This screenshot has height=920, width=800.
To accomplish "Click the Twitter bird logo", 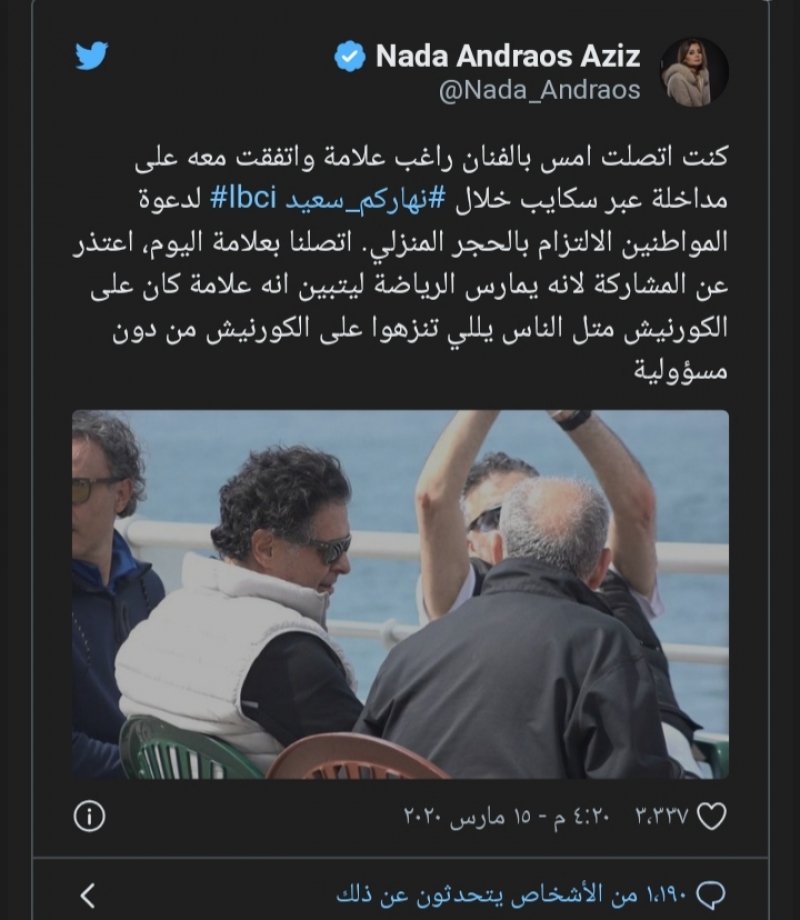I will click(92, 56).
